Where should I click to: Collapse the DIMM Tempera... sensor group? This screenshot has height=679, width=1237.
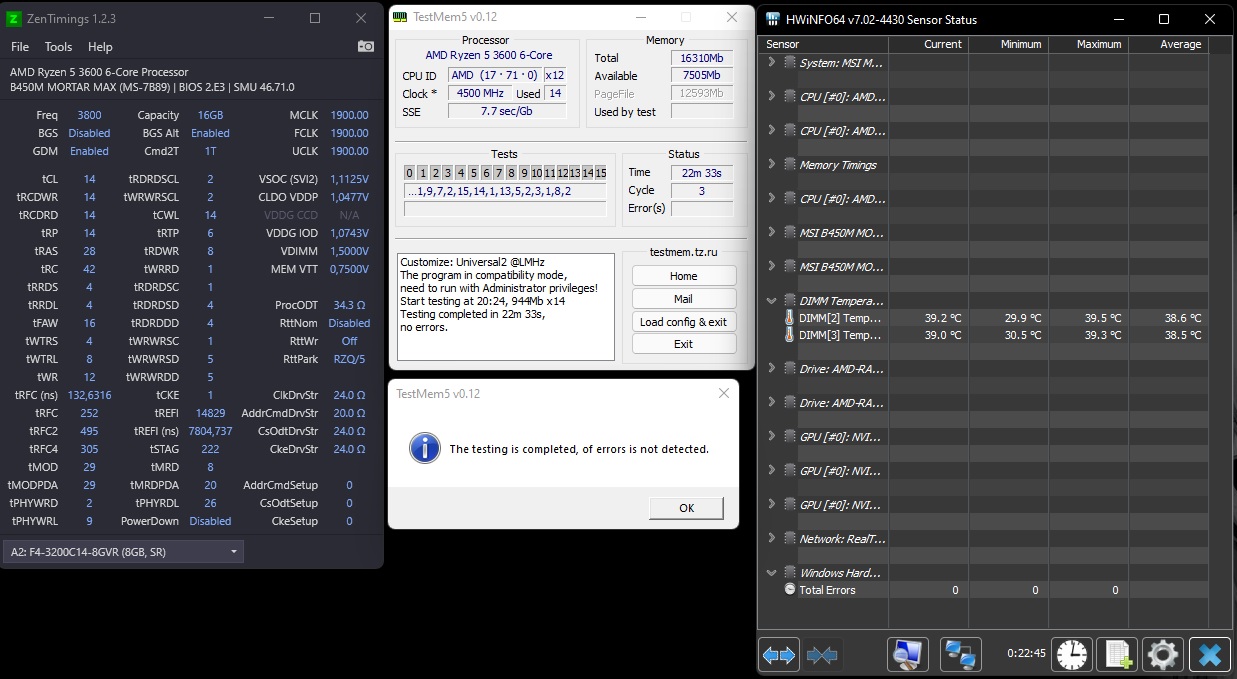pos(771,301)
